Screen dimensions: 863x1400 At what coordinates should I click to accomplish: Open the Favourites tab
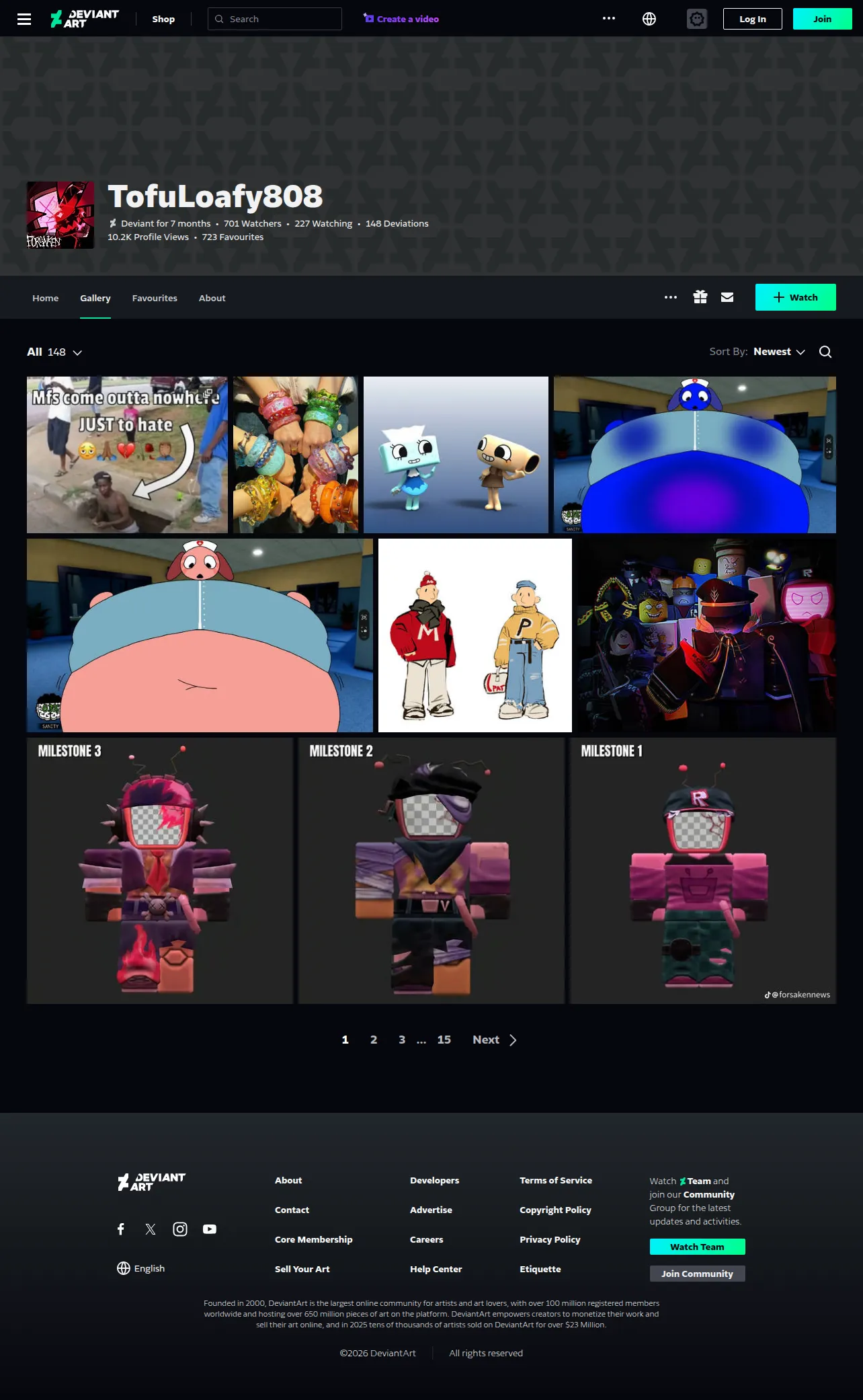tap(155, 298)
